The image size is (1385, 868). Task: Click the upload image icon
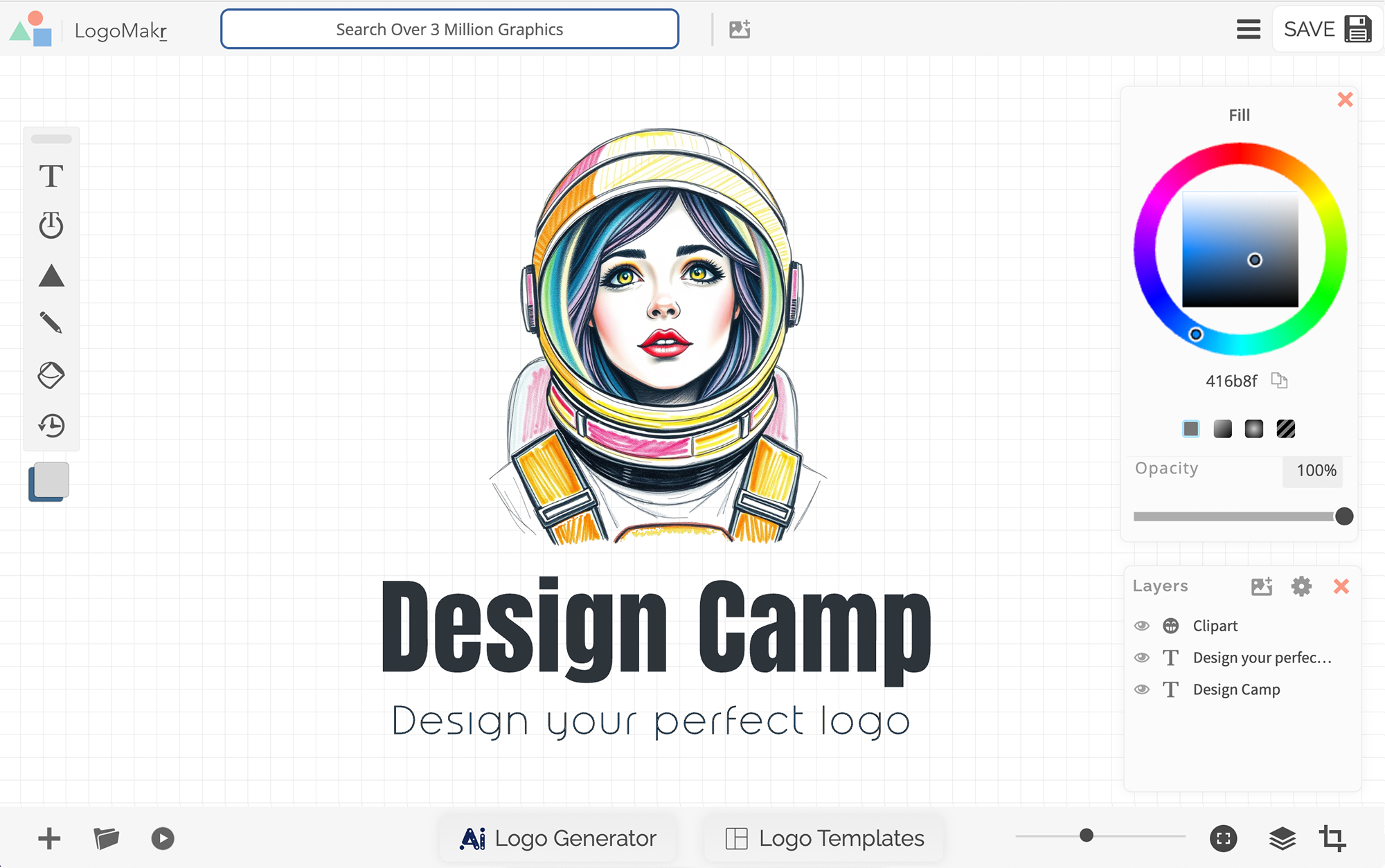click(740, 29)
